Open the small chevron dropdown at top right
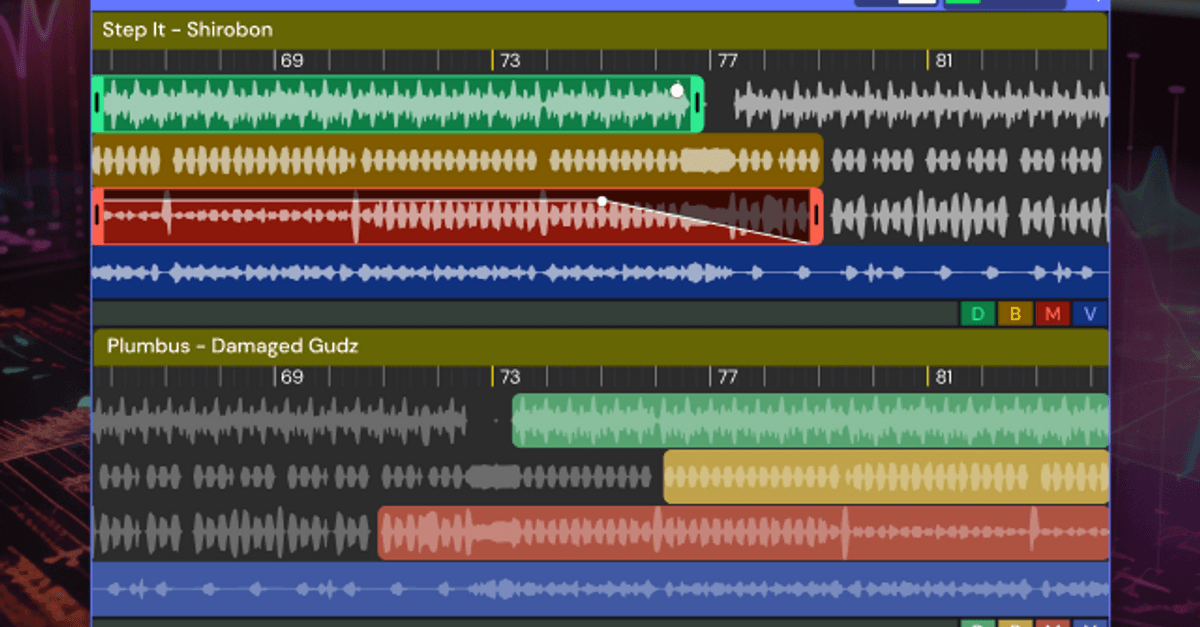The width and height of the screenshot is (1200, 627). 1097,4
